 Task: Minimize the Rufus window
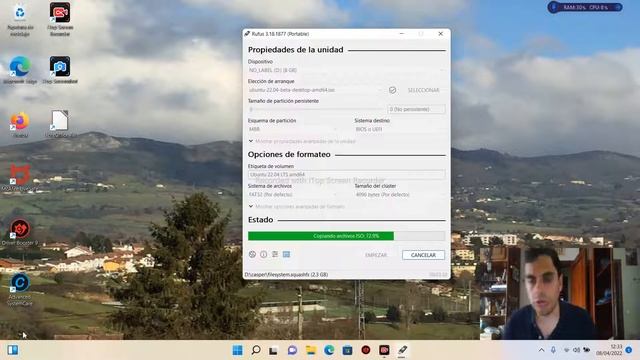[x=402, y=34]
